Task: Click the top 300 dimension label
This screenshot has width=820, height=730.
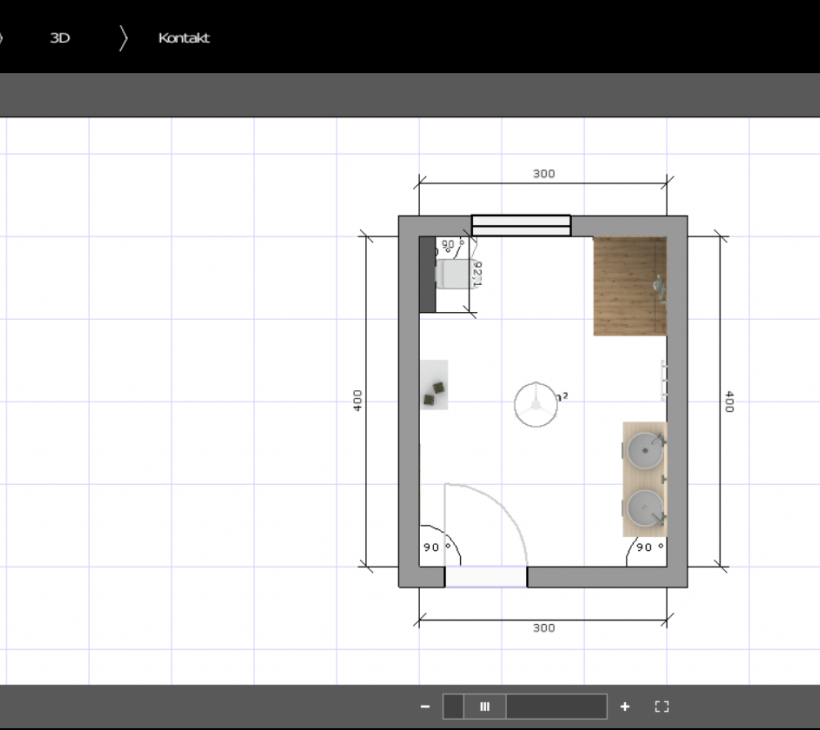Action: pyautogui.click(x=543, y=173)
